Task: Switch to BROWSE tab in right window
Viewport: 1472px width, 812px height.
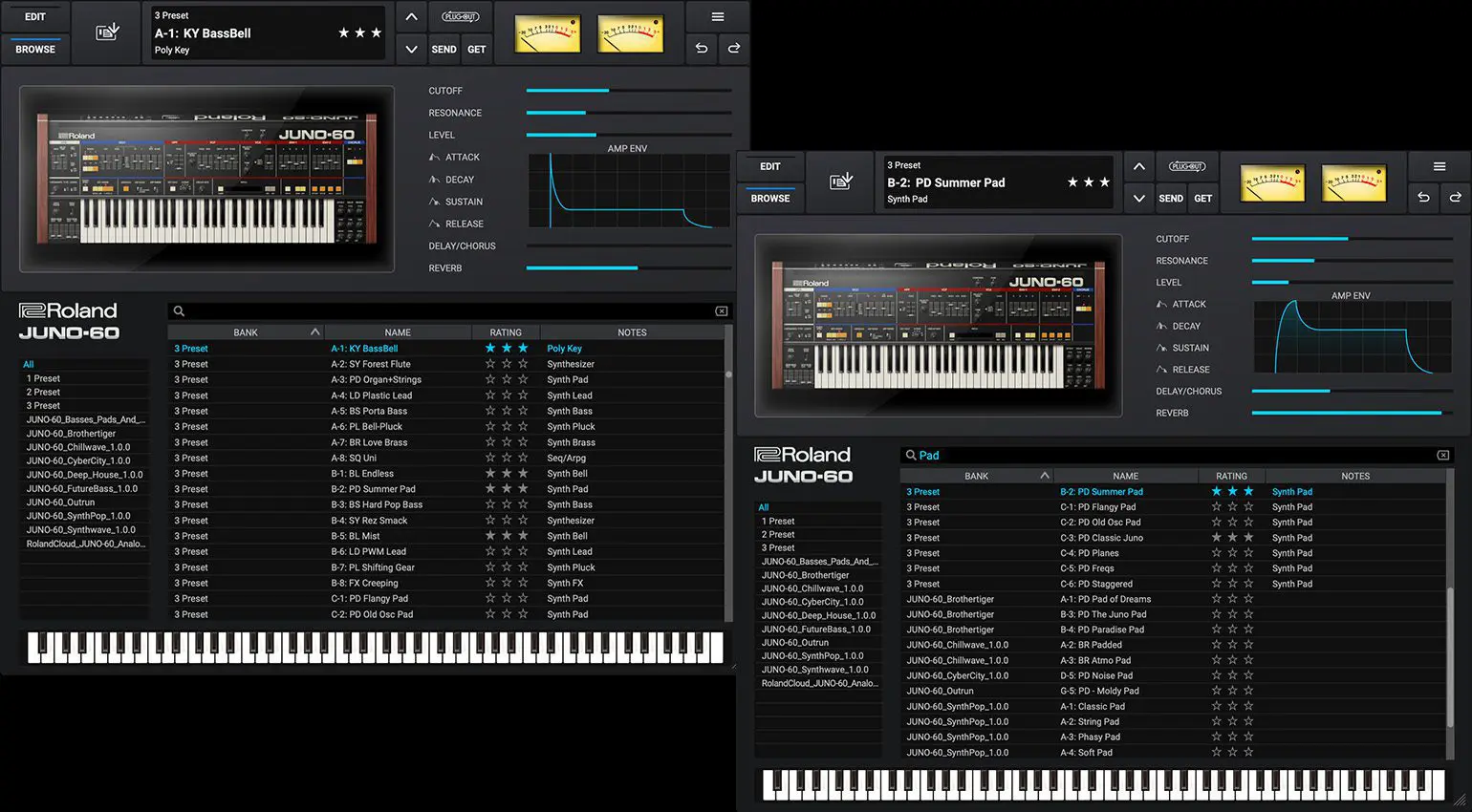Action: 769,199
